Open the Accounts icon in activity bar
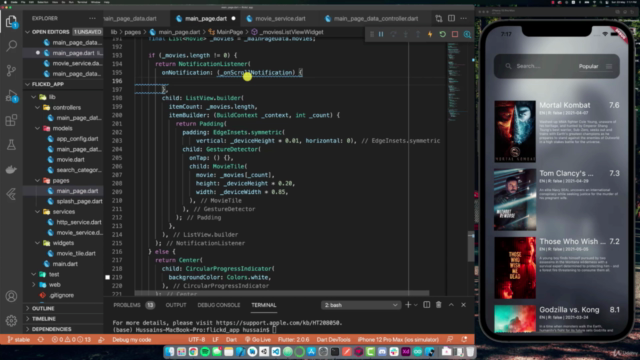 11,296
